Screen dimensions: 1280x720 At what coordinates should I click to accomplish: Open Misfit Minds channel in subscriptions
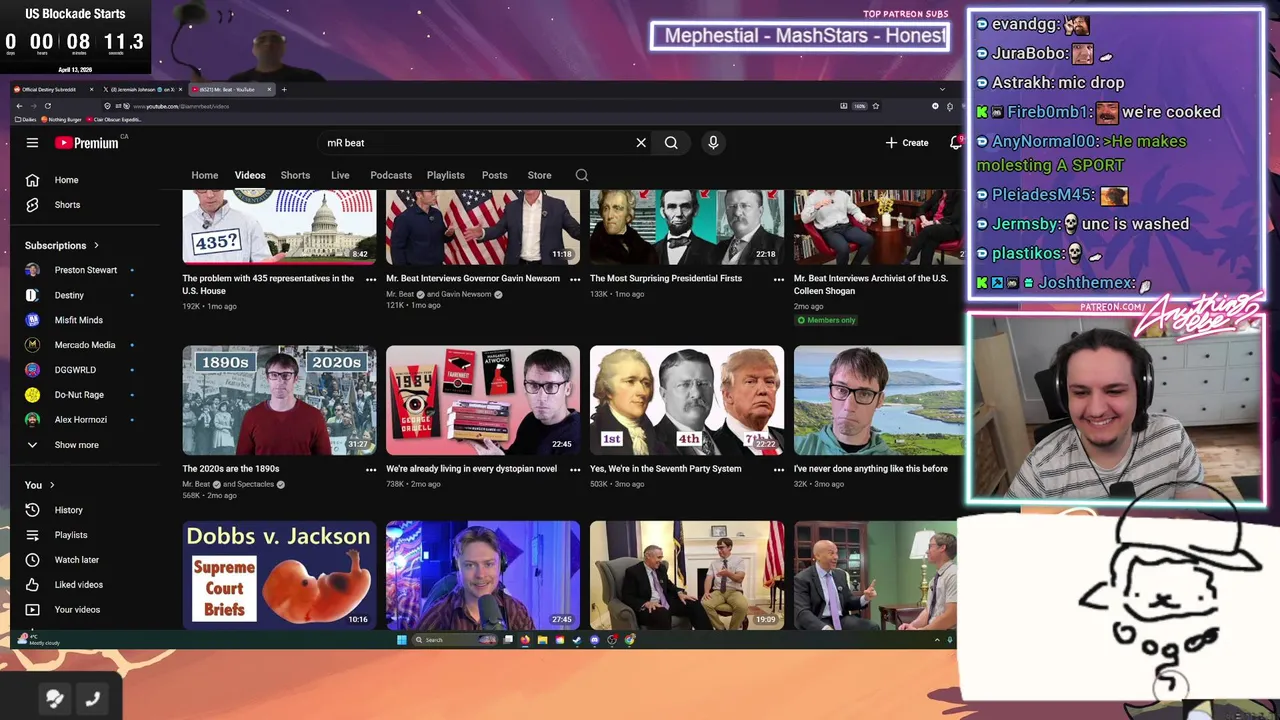click(78, 320)
